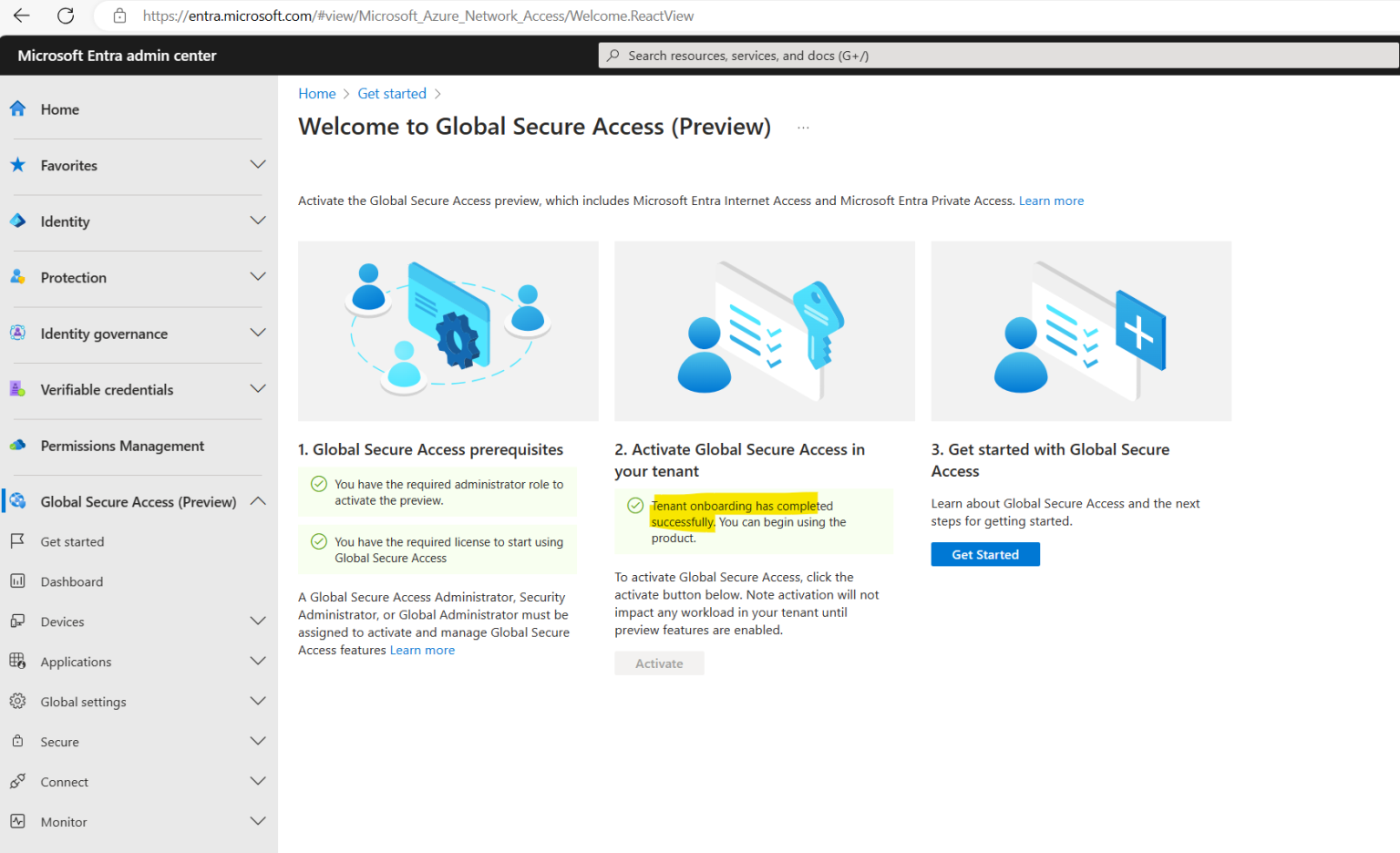Expand the Monitor section chevron
The width and height of the screenshot is (1400, 853).
tap(258, 820)
